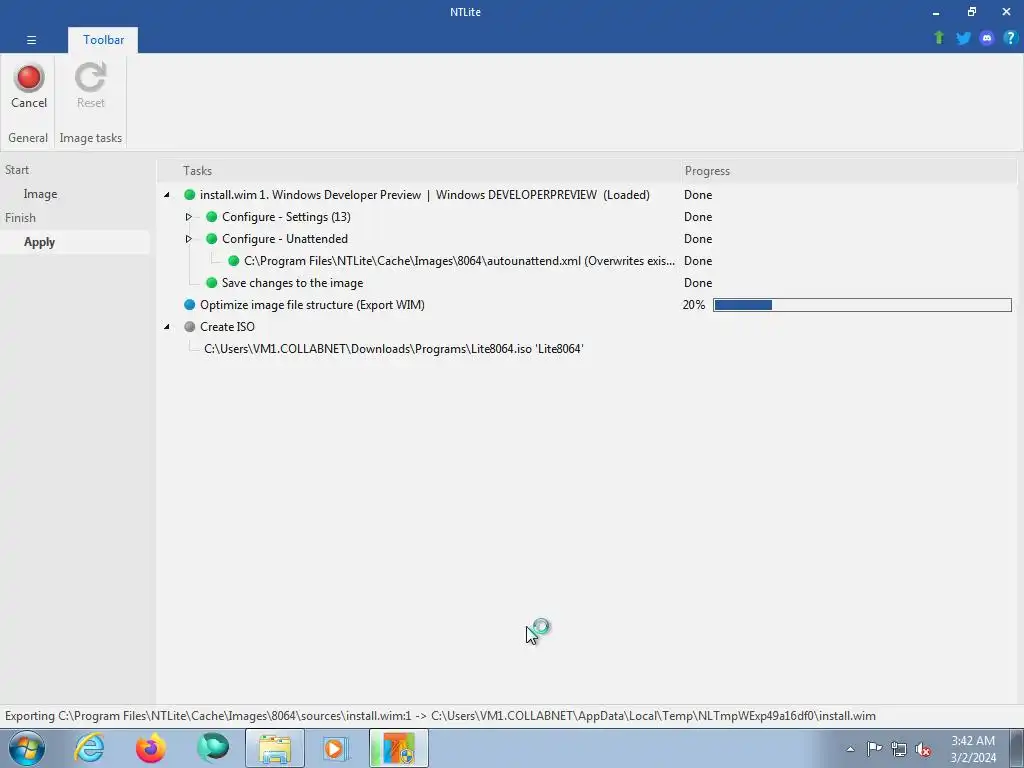The height and width of the screenshot is (768, 1024).
Task: Open the clock showing 3:42 AM
Action: (x=973, y=749)
